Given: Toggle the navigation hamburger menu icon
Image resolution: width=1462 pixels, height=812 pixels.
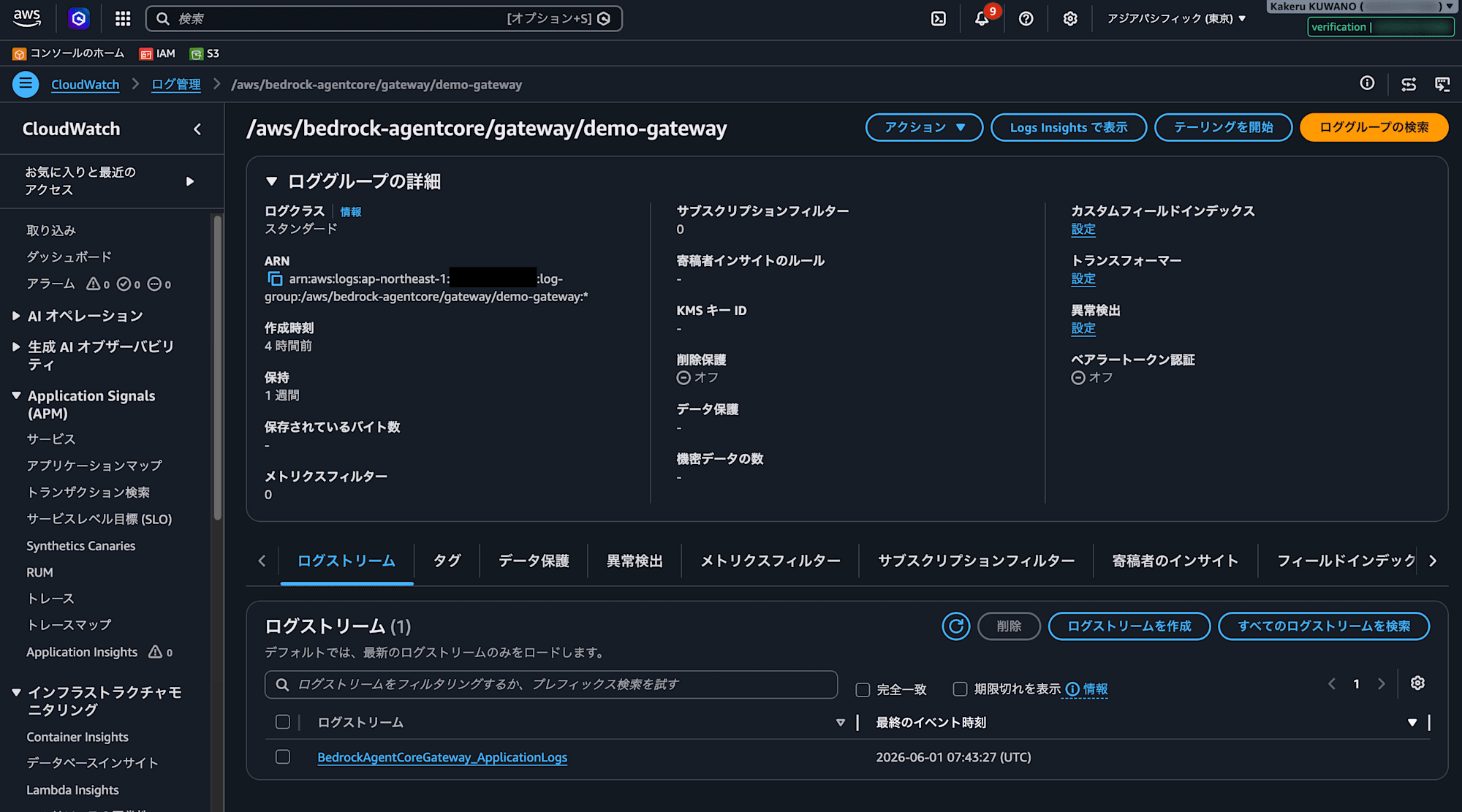Looking at the screenshot, I should pos(26,84).
